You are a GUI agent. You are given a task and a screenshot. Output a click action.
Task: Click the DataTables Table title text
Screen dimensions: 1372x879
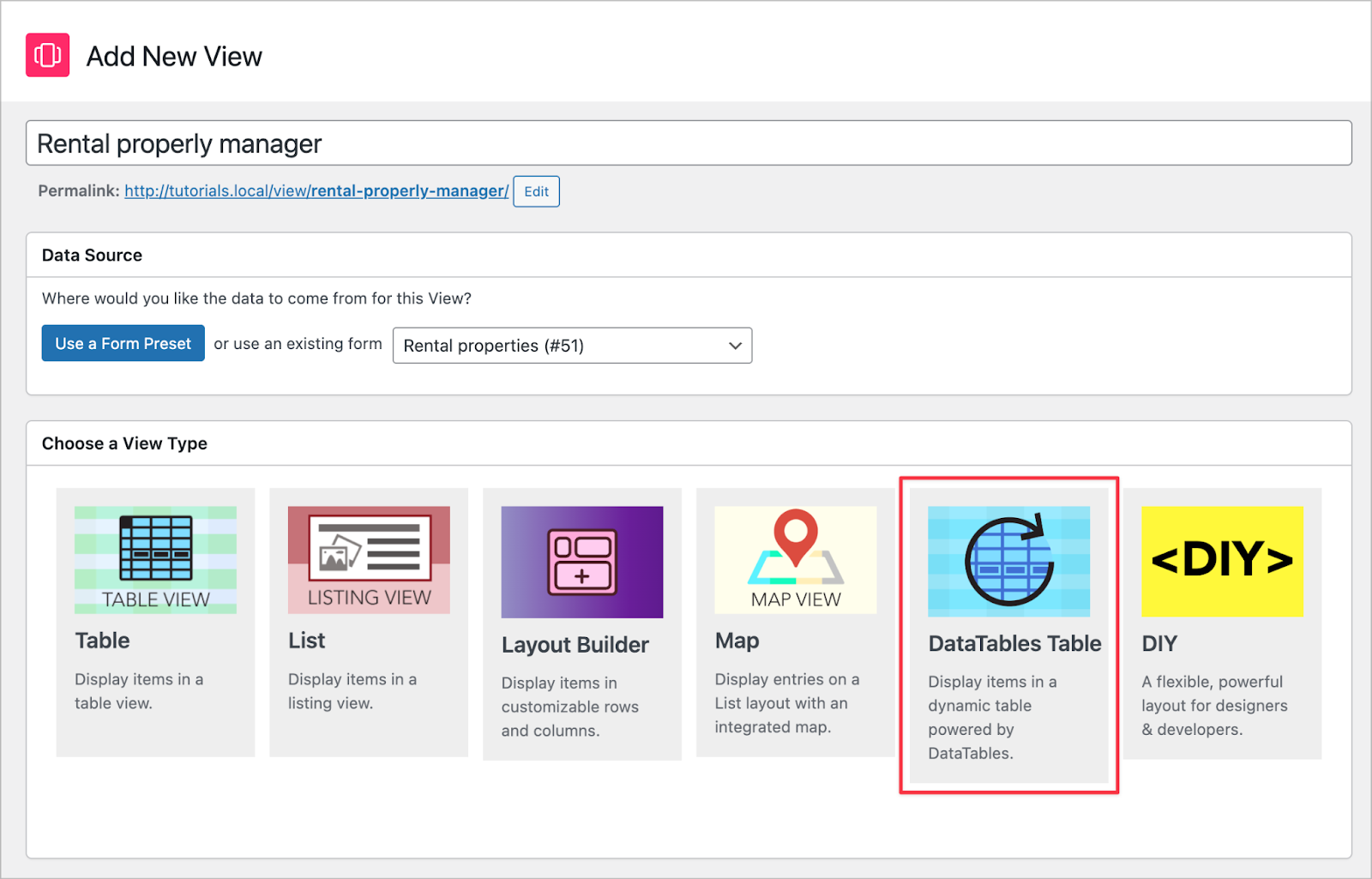click(1014, 643)
